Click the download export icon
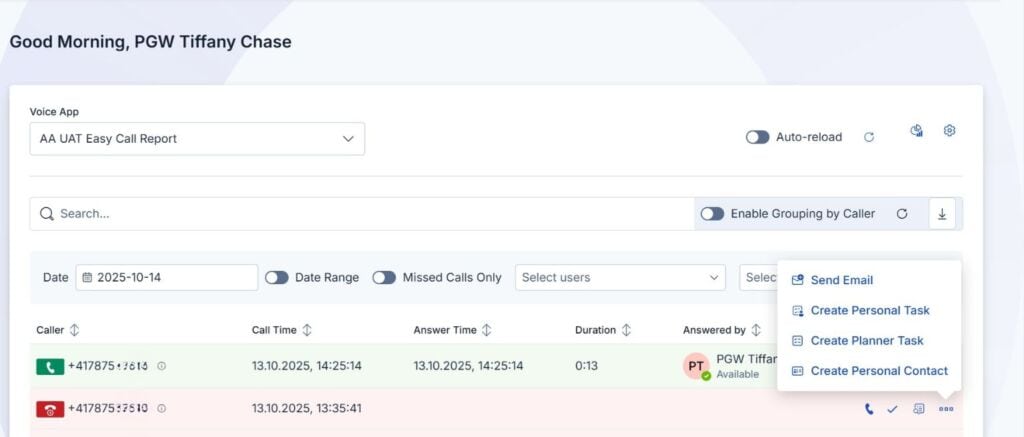1024x437 pixels. (x=942, y=214)
